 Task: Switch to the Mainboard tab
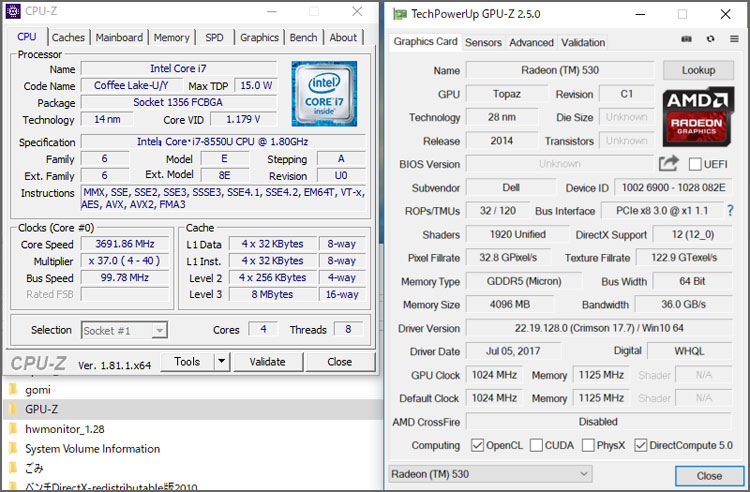click(x=119, y=37)
